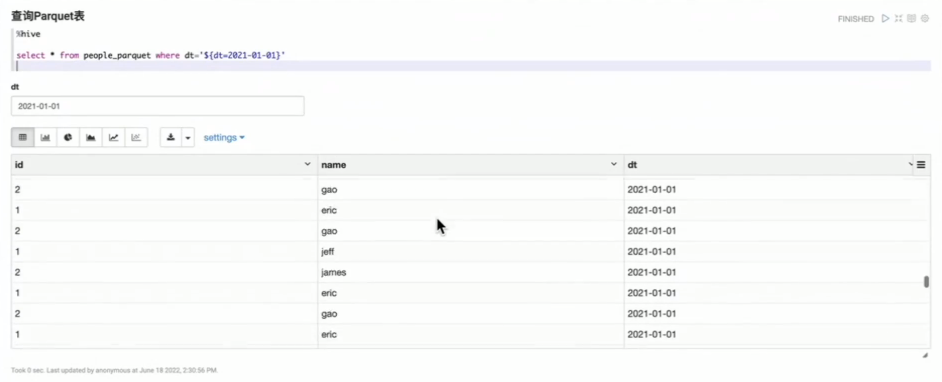Switch to scatter chart view

pos(136,137)
